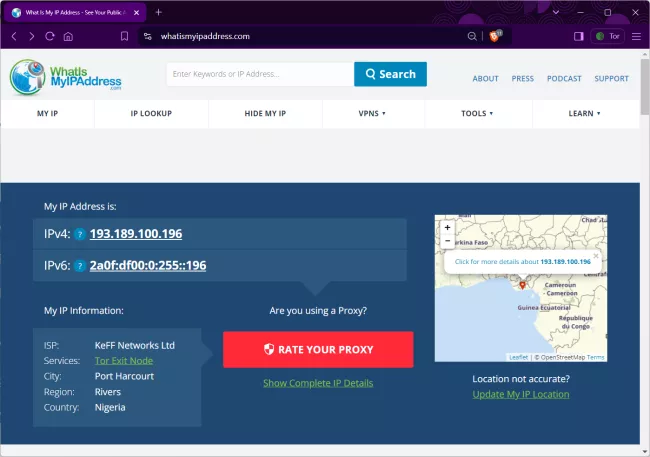Bookmark this page using bookmark icon
Viewport: 650px width, 457px height.
[124, 36]
